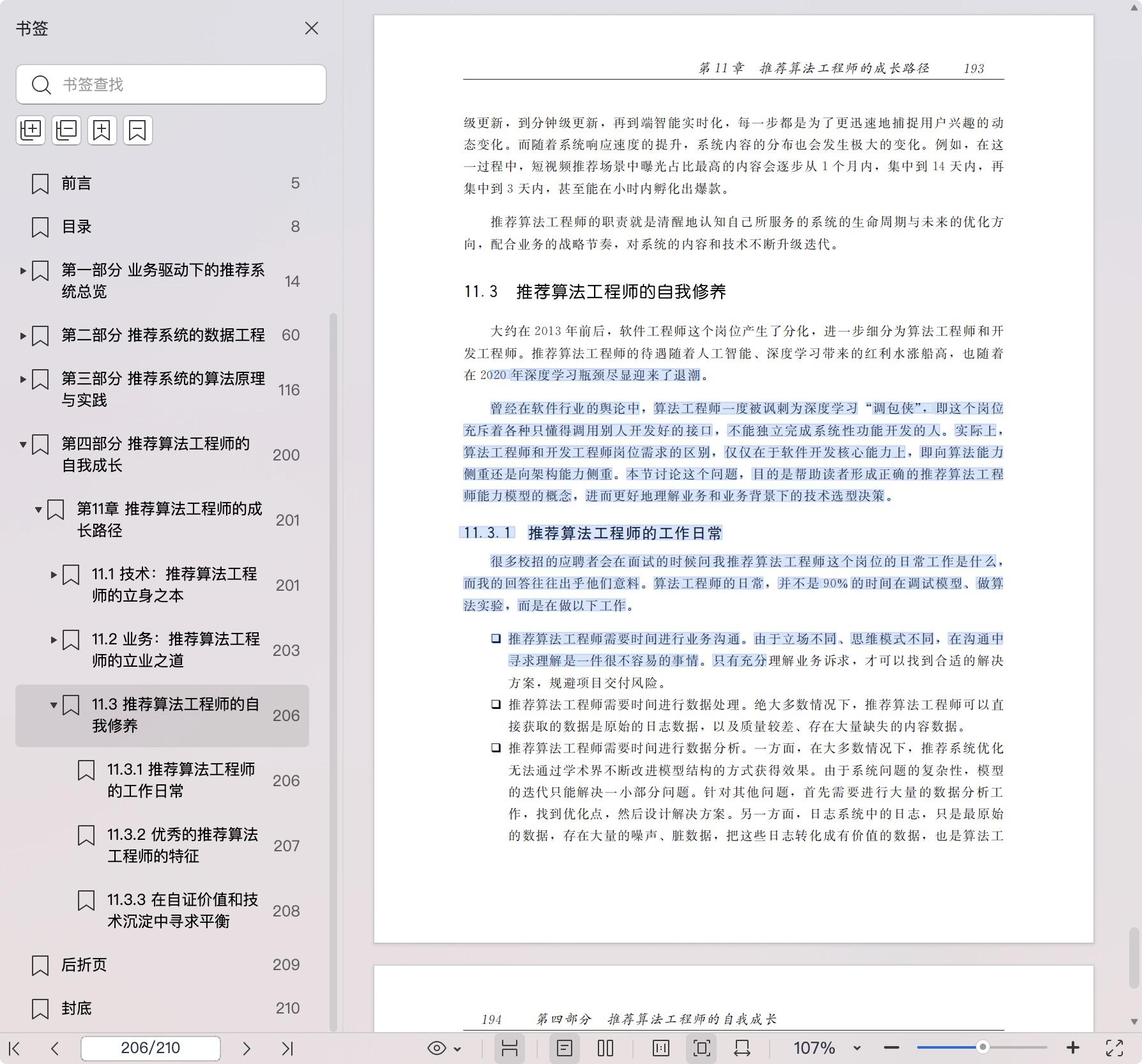The height and width of the screenshot is (1064, 1142).
Task: Go to first page button
Action: pos(15,1048)
